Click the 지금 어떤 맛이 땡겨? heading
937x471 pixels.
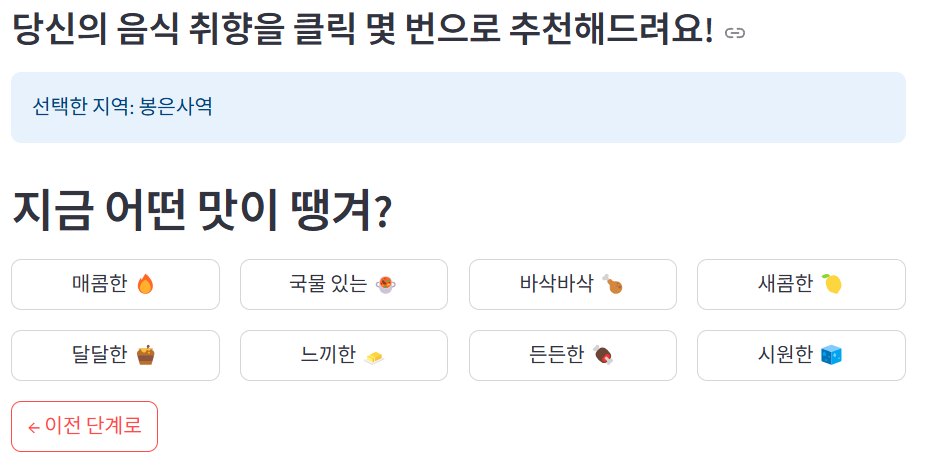click(x=203, y=210)
